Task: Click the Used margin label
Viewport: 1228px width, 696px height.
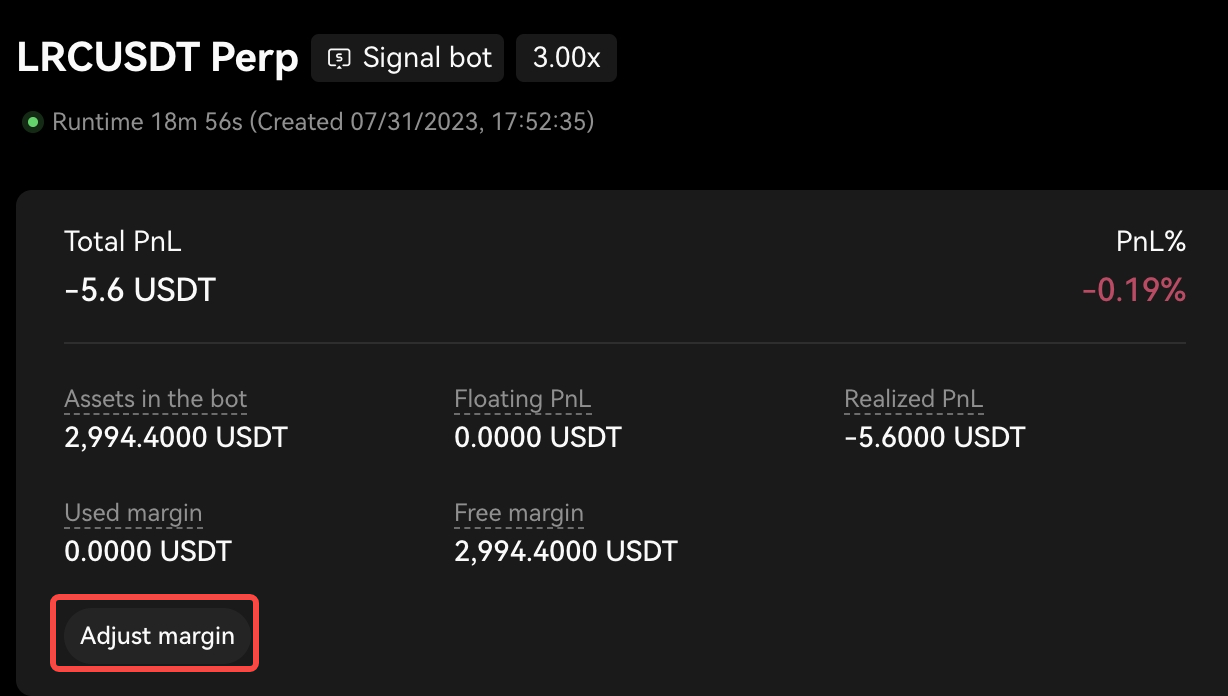Action: 133,513
